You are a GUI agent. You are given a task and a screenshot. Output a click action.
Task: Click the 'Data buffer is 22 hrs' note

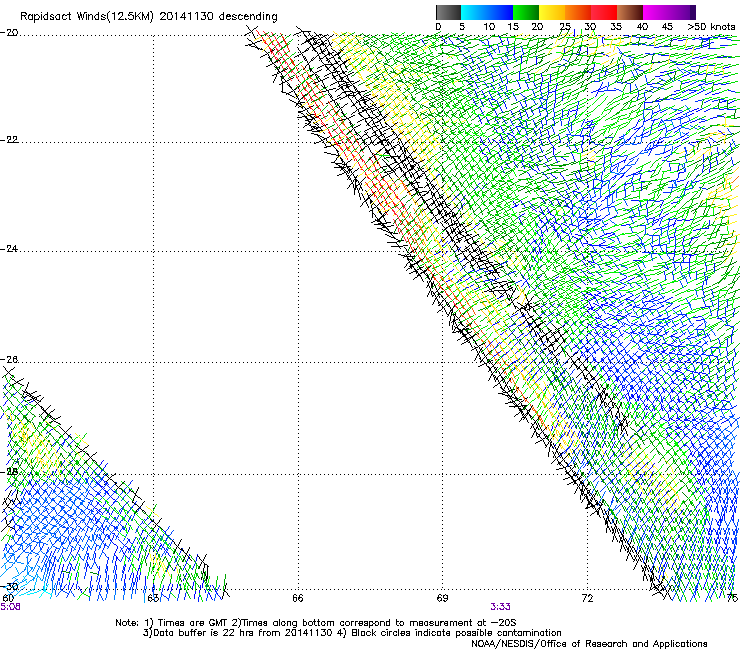(x=352, y=633)
